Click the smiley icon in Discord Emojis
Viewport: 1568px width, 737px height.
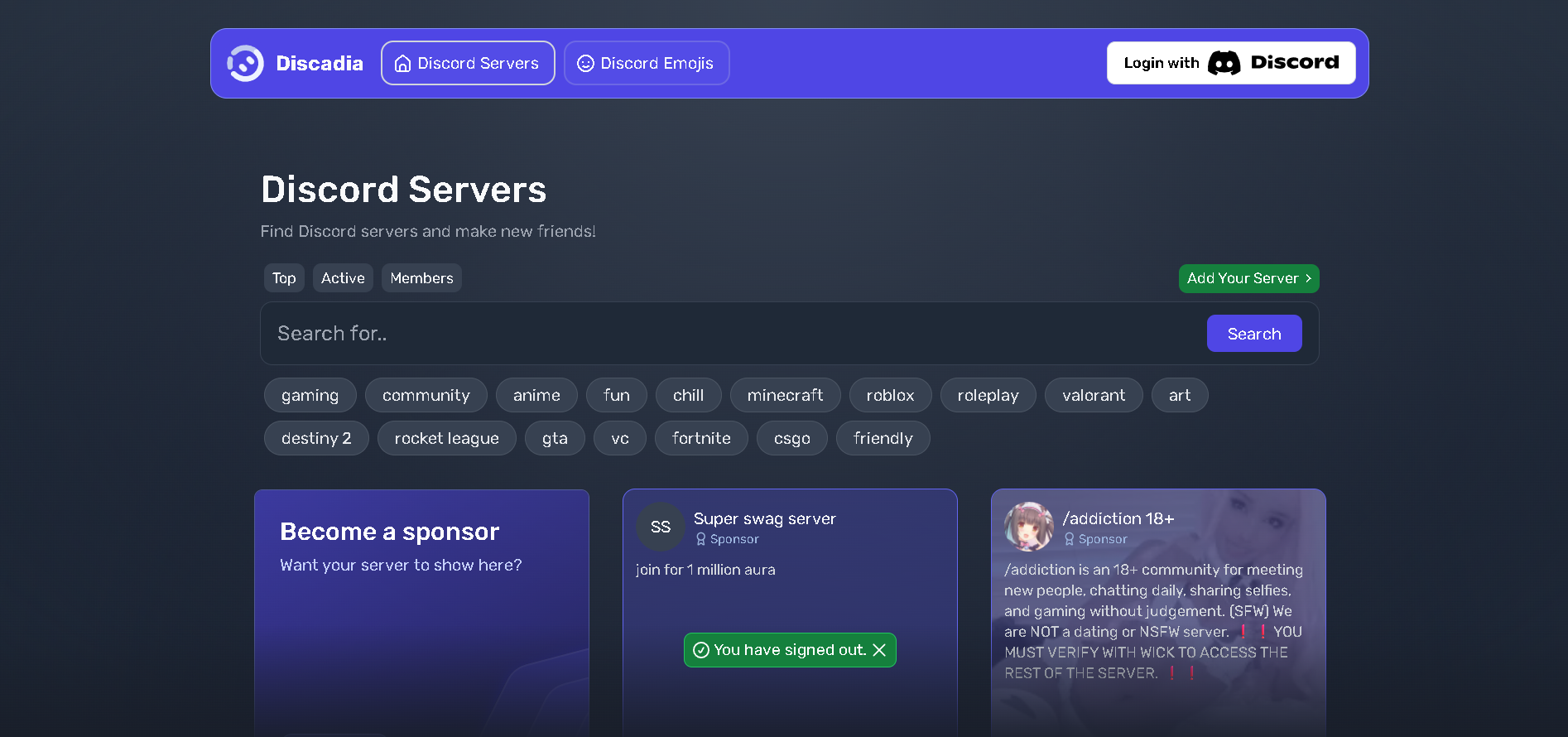(585, 64)
